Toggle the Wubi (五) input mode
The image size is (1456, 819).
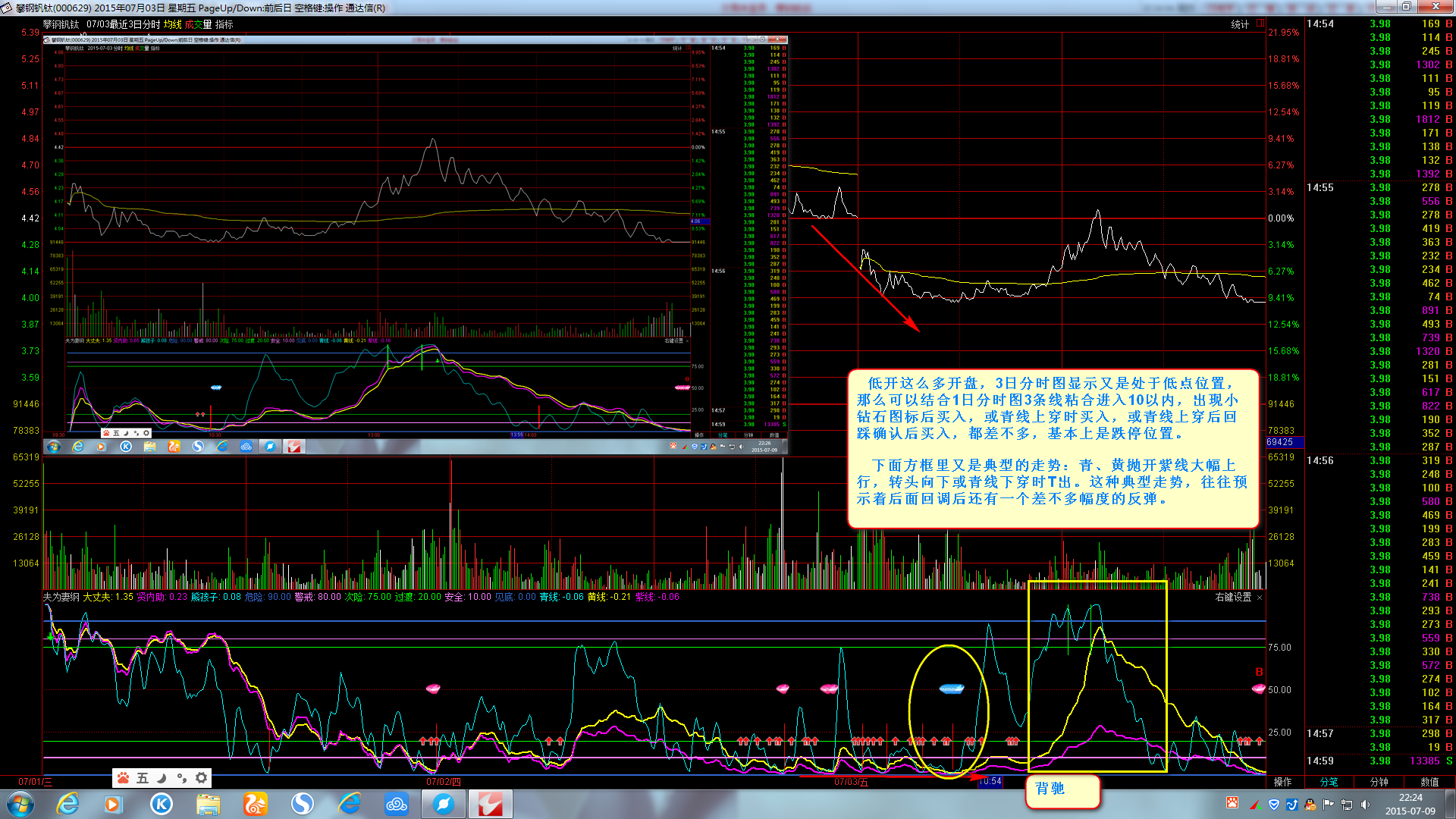tap(143, 778)
